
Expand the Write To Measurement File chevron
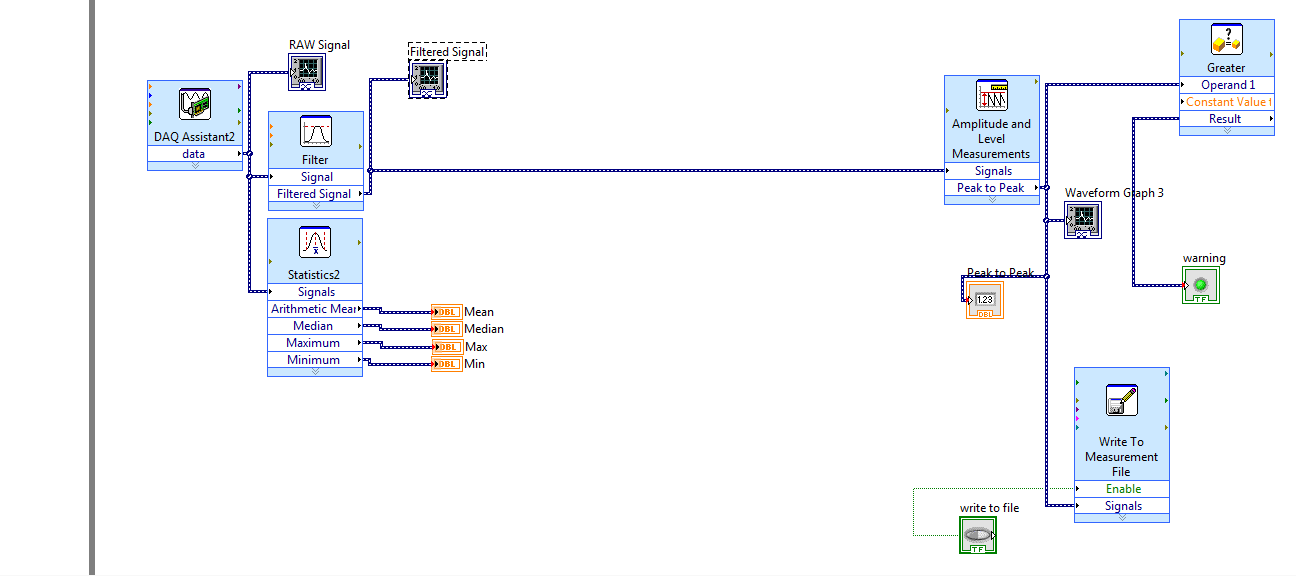1121,517
